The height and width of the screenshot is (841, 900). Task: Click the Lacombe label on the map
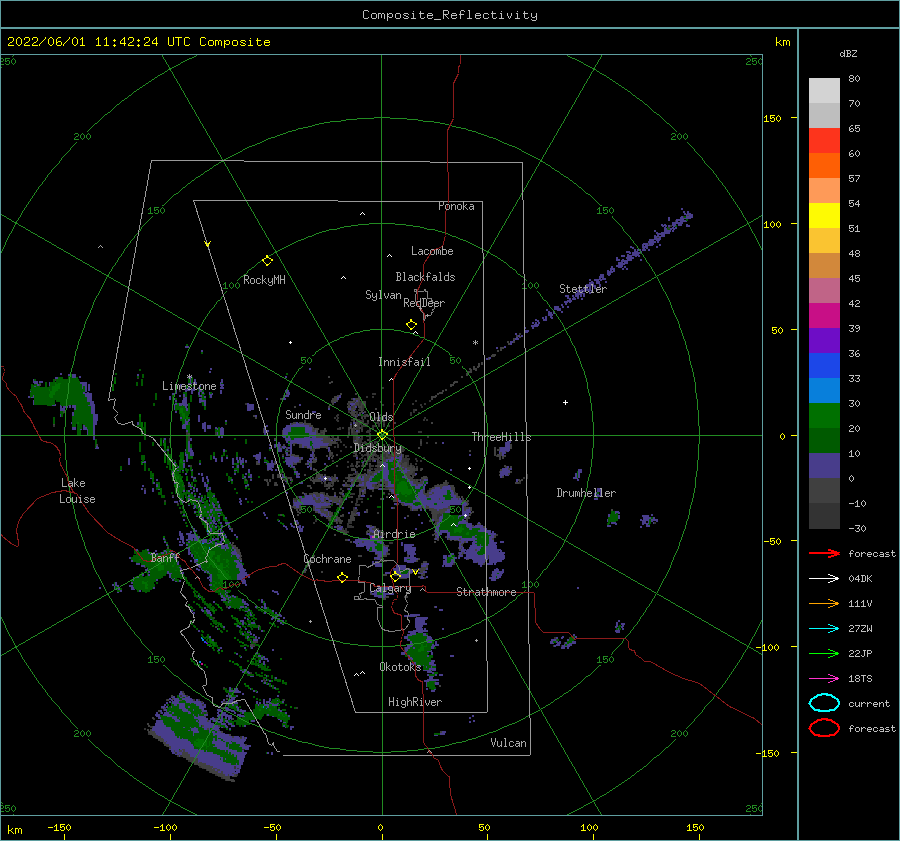click(432, 251)
